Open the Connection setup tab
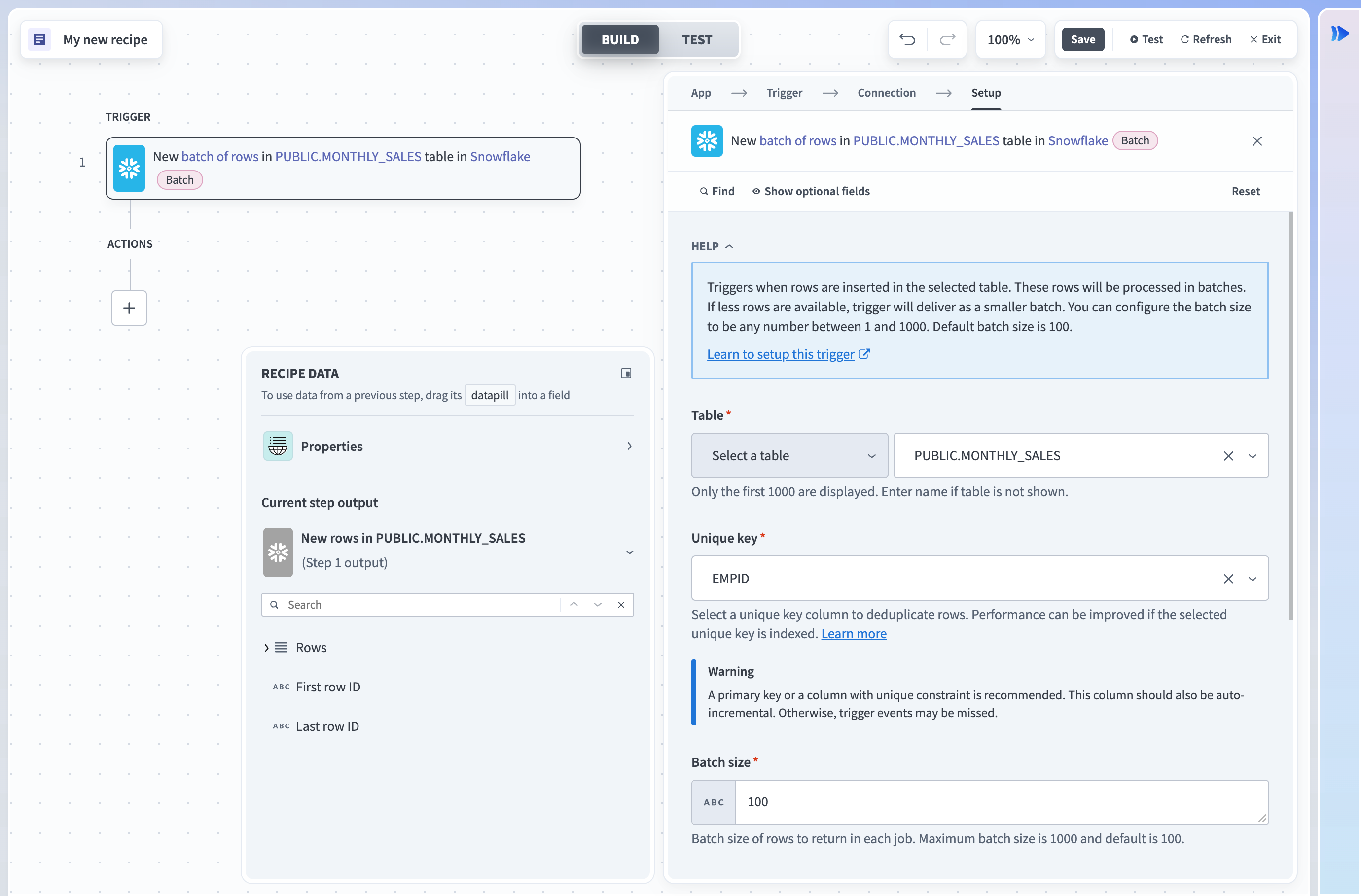The image size is (1361, 896). [x=886, y=93]
